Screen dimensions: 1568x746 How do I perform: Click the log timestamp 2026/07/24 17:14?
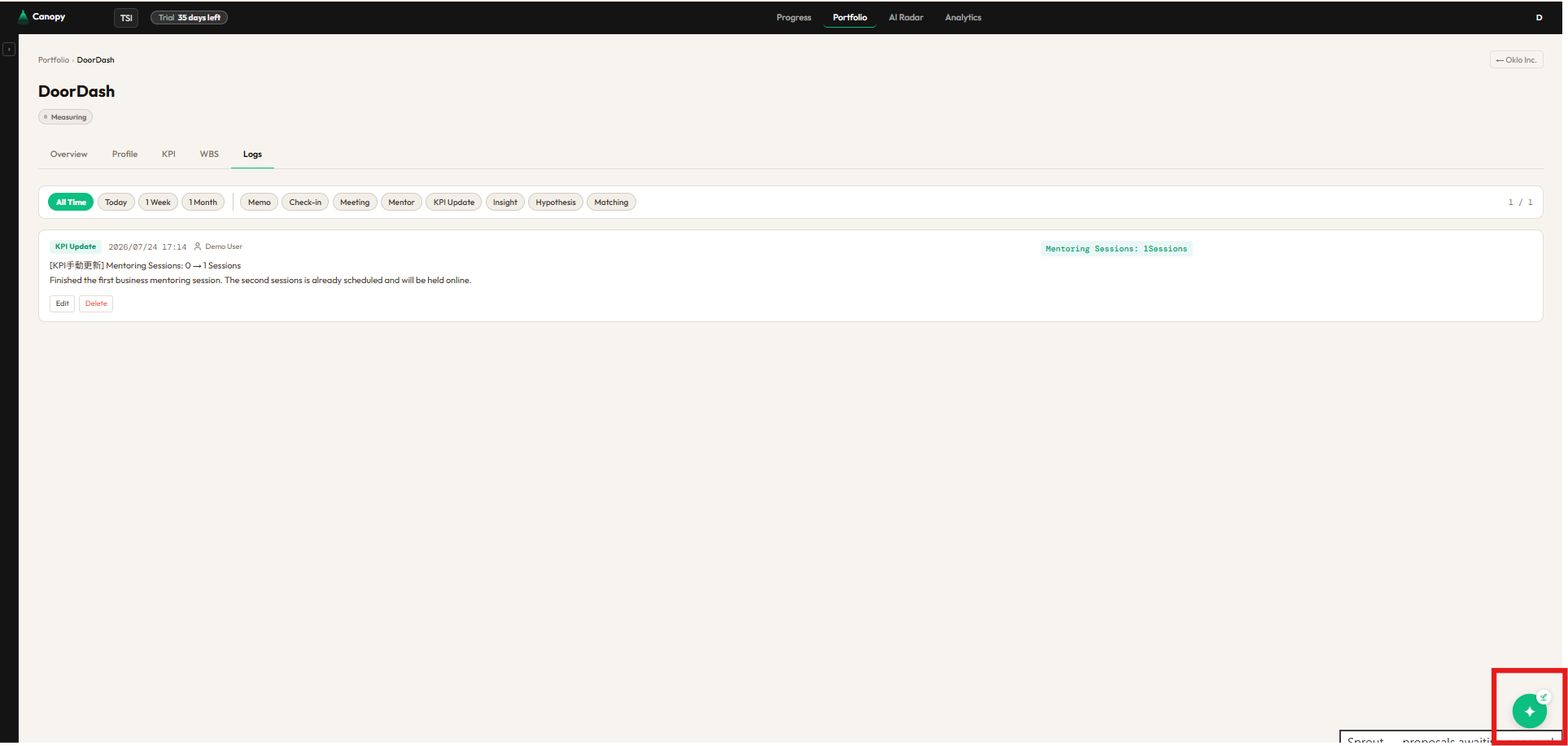pyautogui.click(x=147, y=247)
